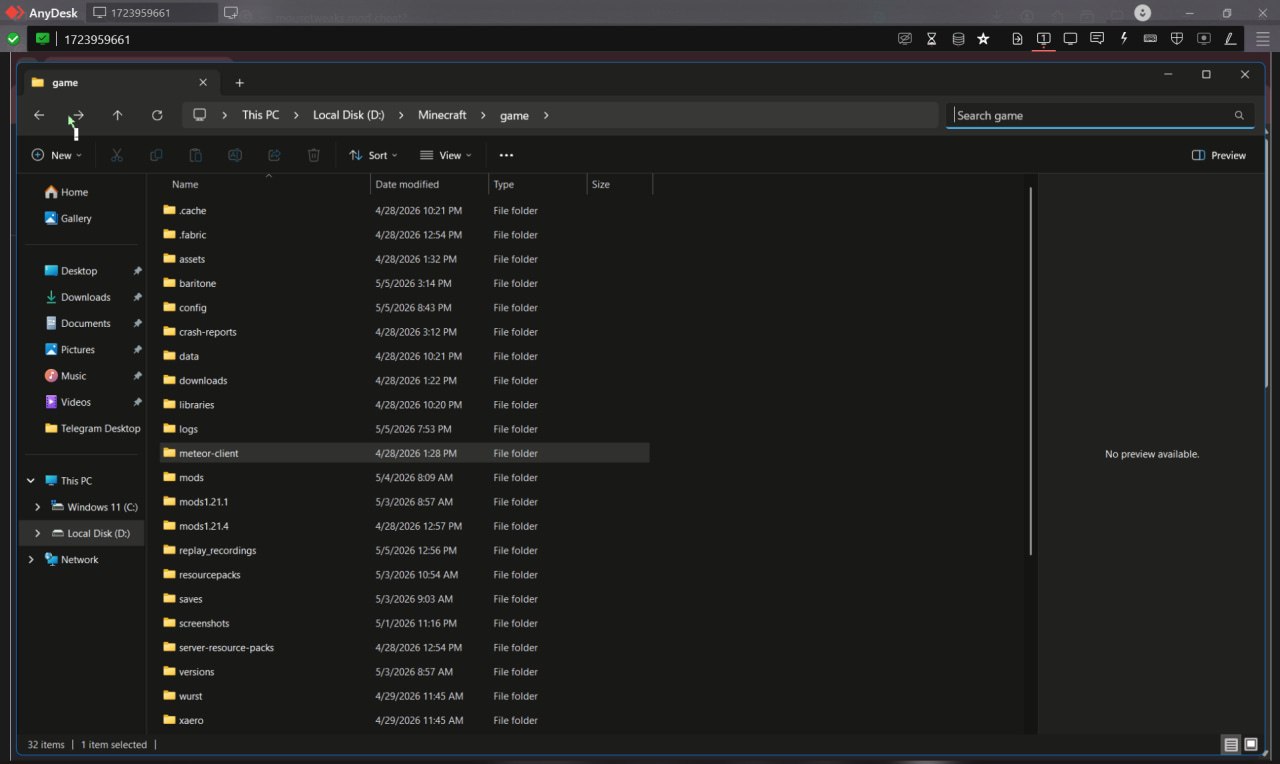Go up one folder level

pyautogui.click(x=117, y=115)
